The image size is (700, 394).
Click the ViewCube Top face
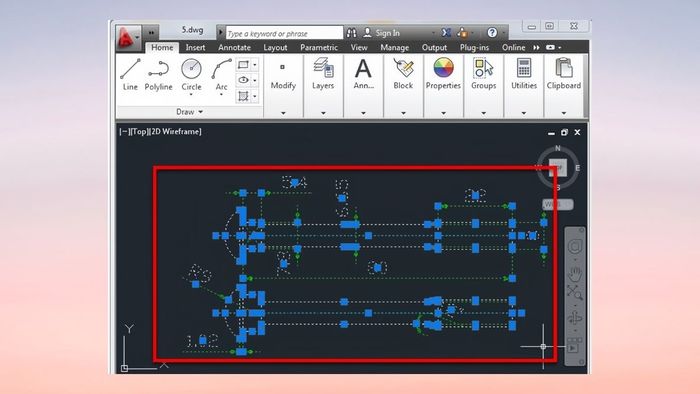[x=558, y=167]
